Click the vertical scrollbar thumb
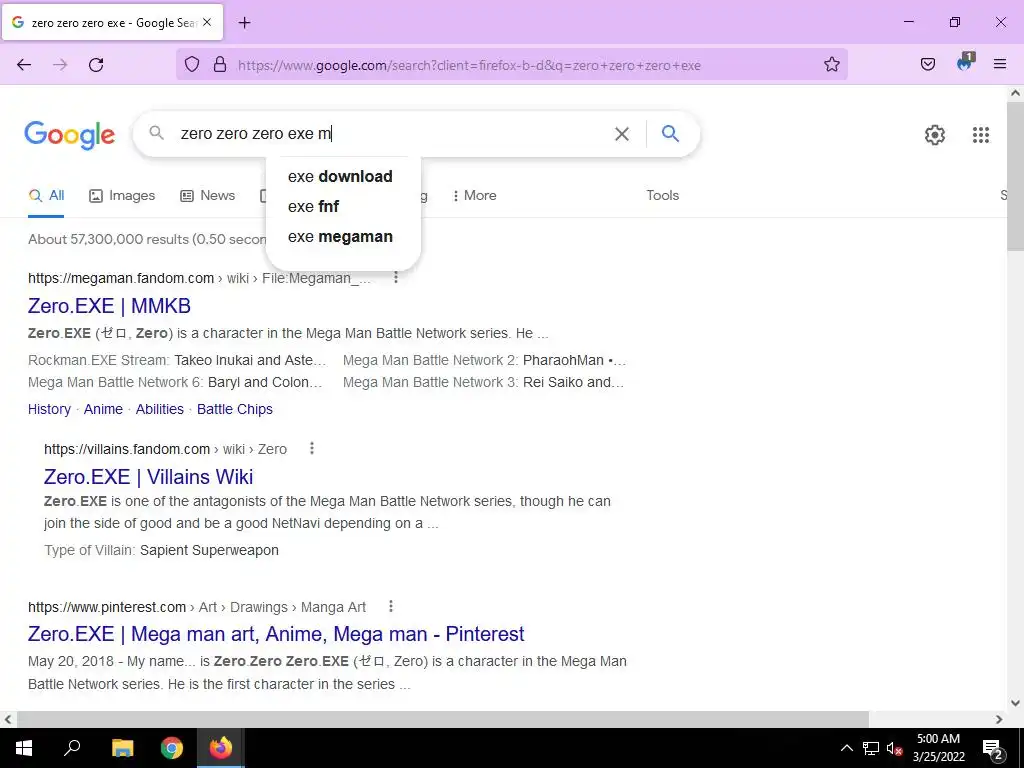 tap(1015, 176)
